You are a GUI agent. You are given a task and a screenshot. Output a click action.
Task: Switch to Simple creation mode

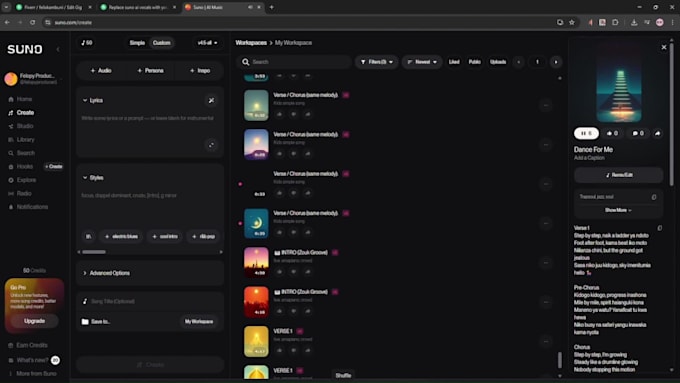(137, 43)
